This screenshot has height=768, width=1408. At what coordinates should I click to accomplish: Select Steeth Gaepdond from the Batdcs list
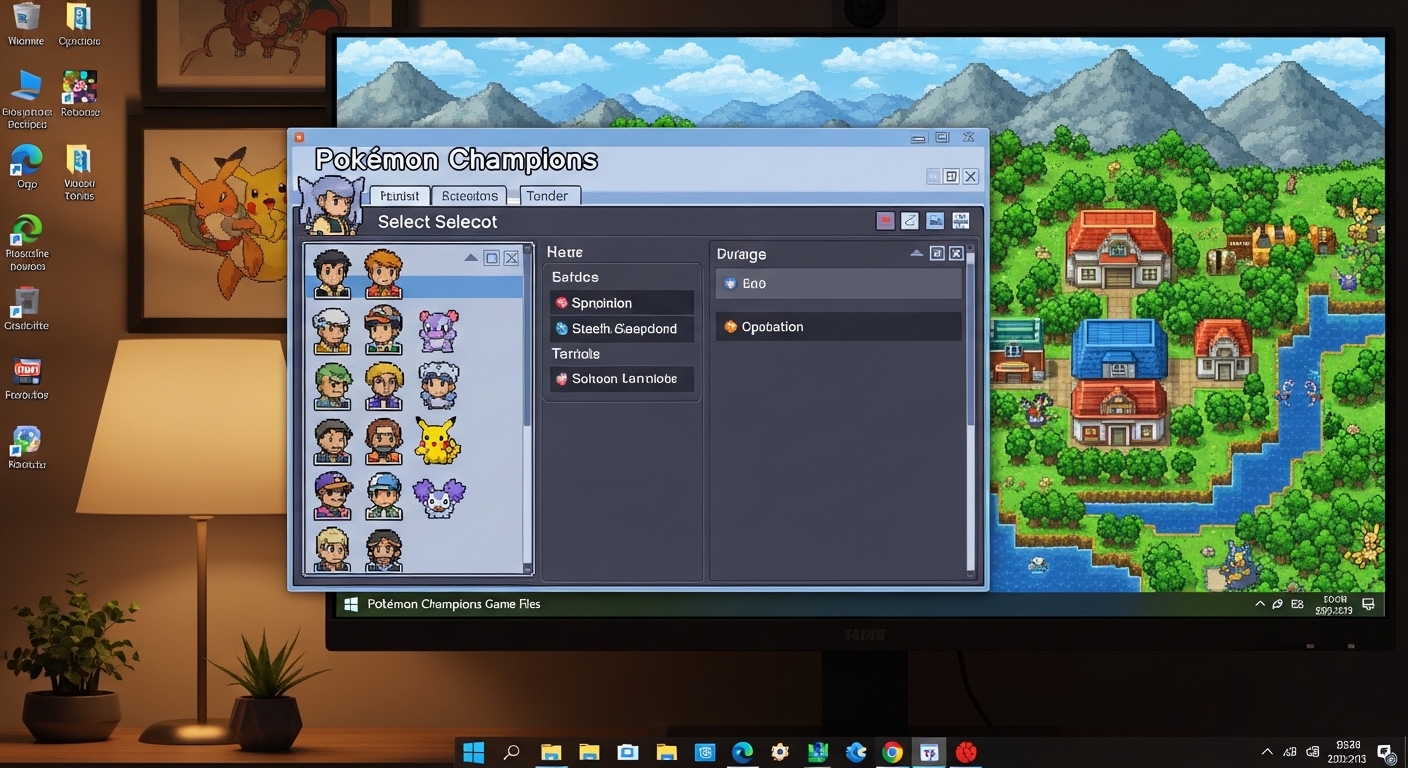pyautogui.click(x=620, y=328)
